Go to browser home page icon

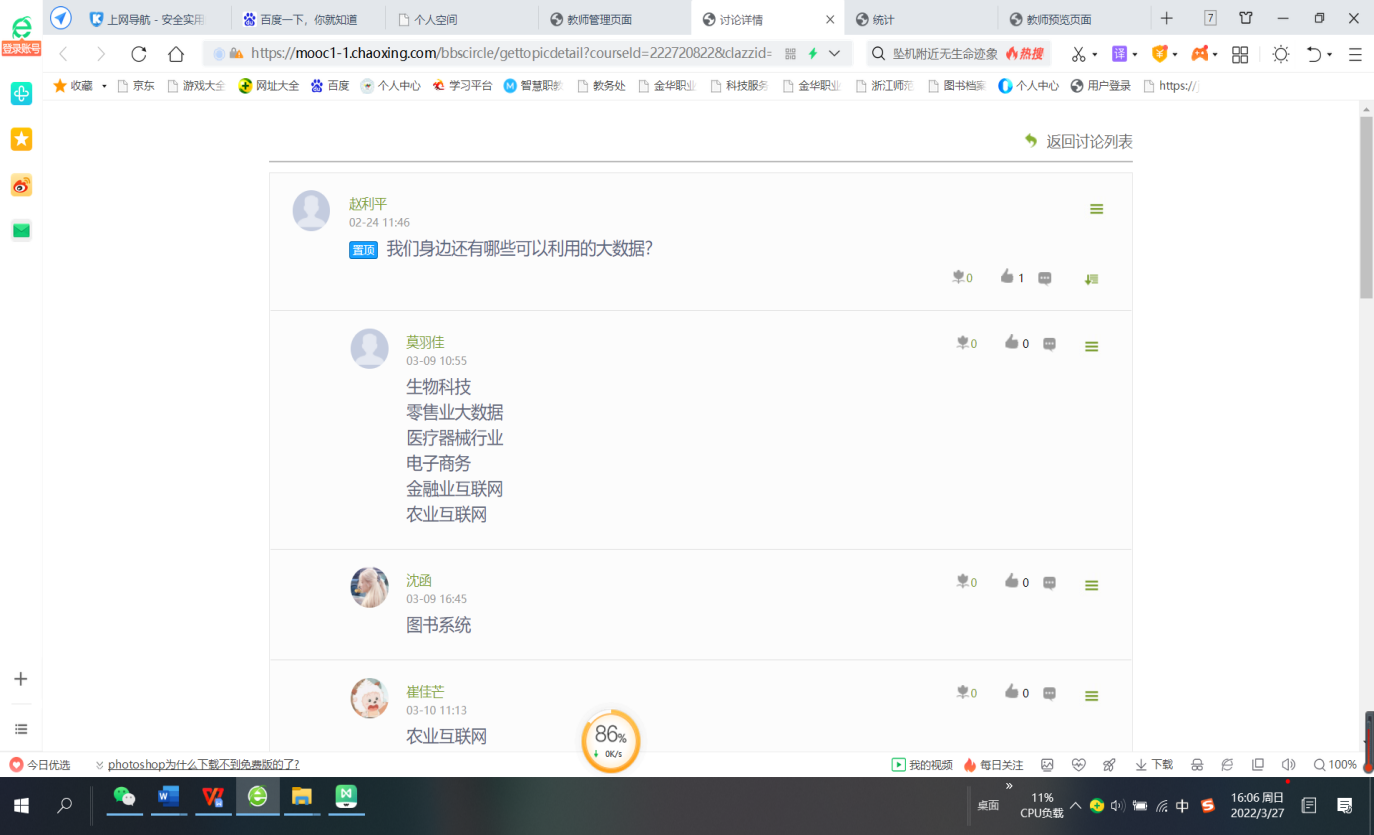176,54
